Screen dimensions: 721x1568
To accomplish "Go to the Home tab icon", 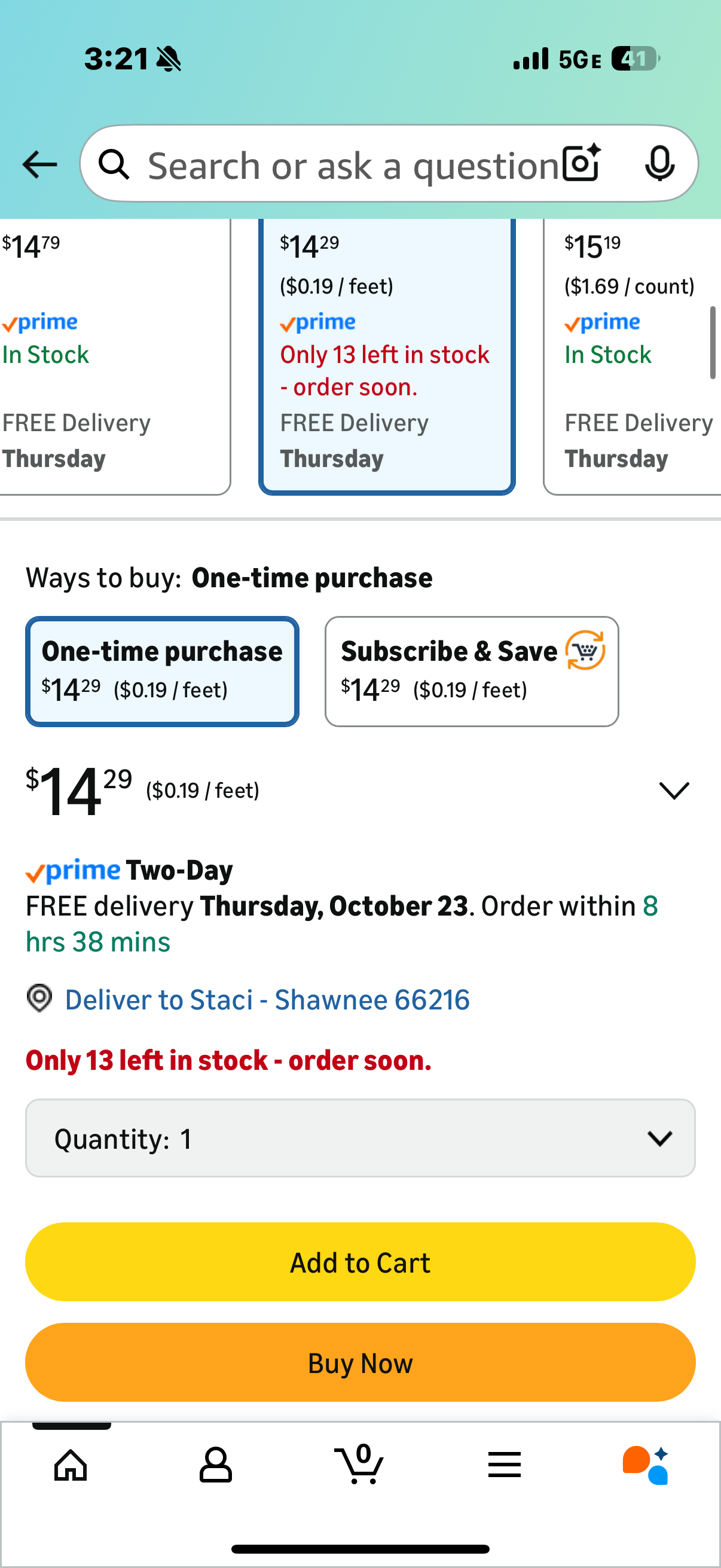I will click(71, 1465).
